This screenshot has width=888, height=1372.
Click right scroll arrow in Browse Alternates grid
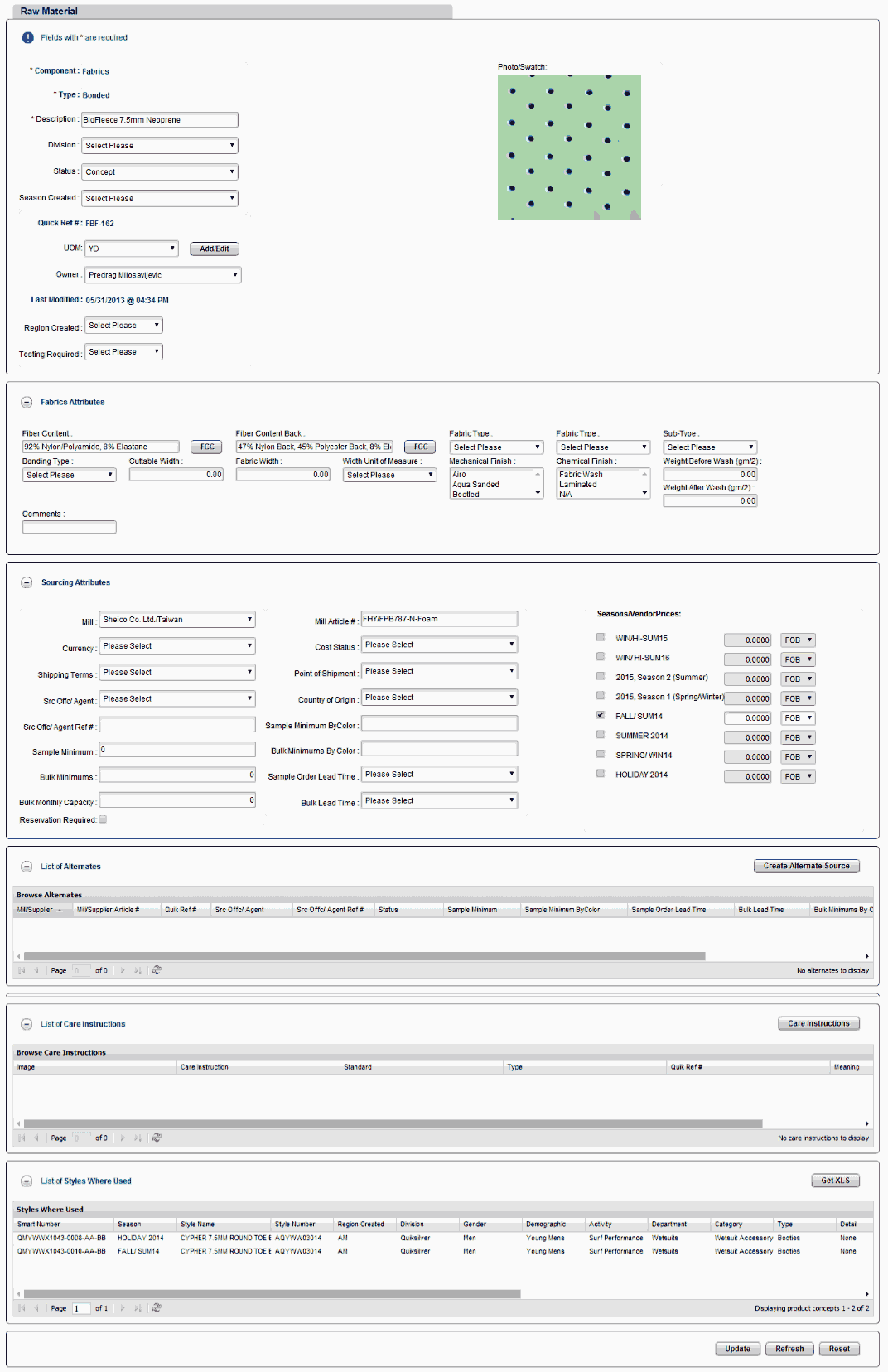click(867, 956)
